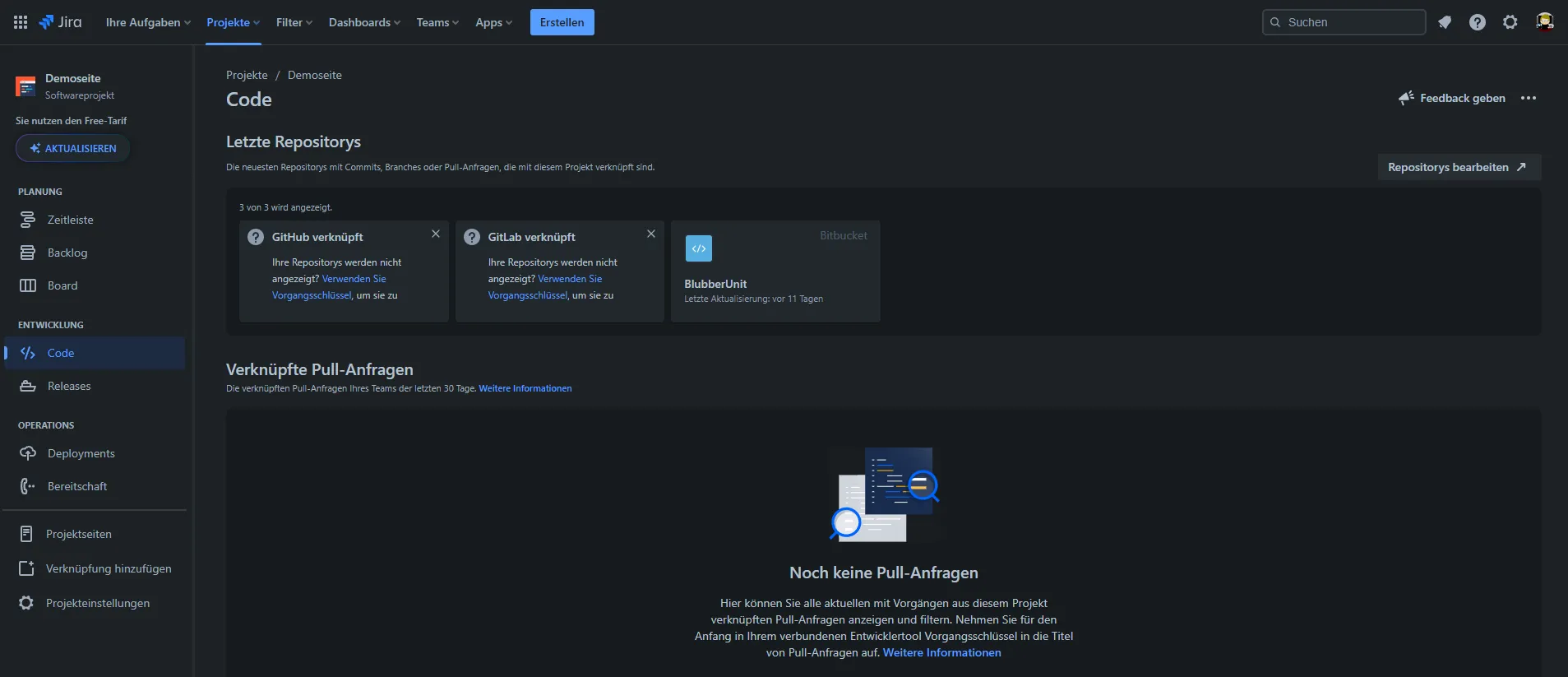
Task: Open Deployments in the sidebar
Action: (95, 453)
